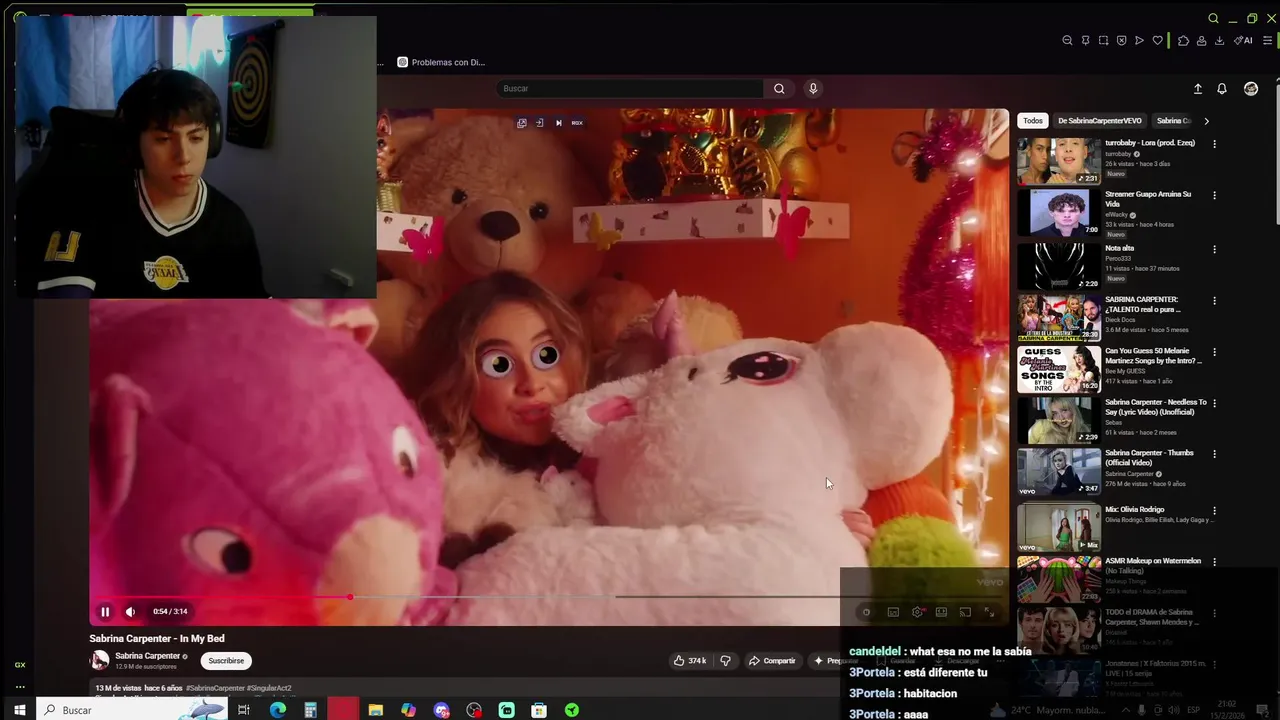The width and height of the screenshot is (1280, 720).
Task: Run search with magnifier button
Action: [x=779, y=89]
